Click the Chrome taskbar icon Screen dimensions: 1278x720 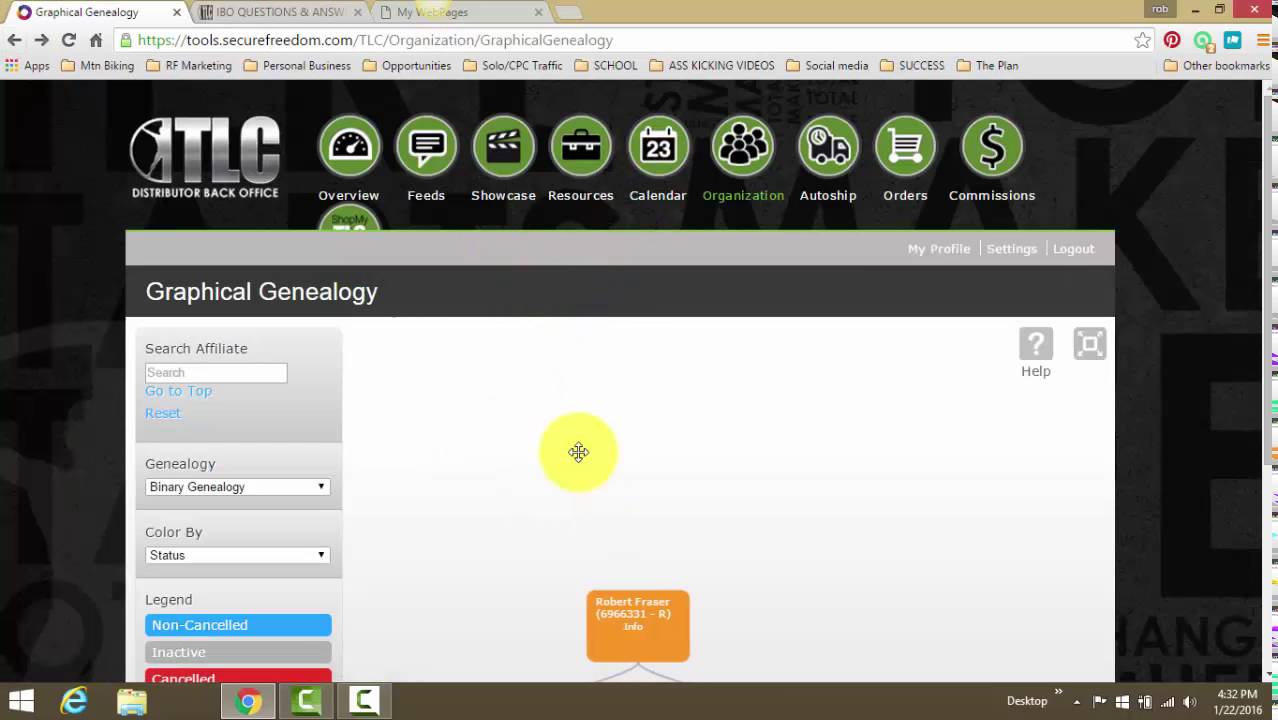tap(249, 701)
